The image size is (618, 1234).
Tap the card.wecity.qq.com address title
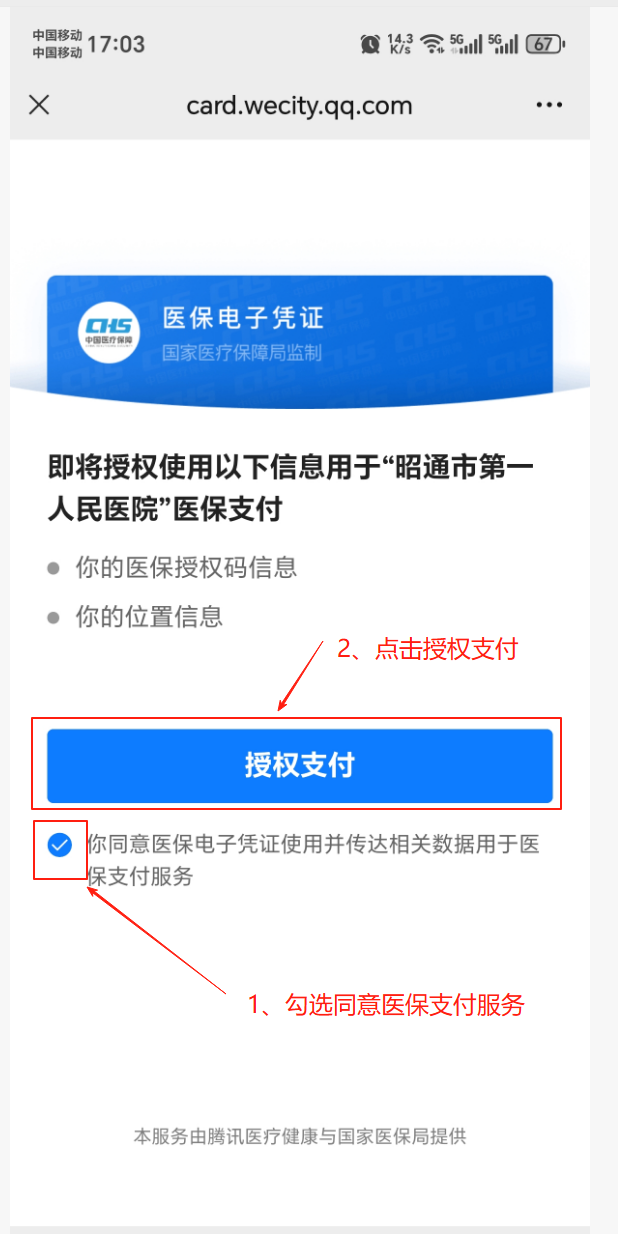[x=299, y=105]
